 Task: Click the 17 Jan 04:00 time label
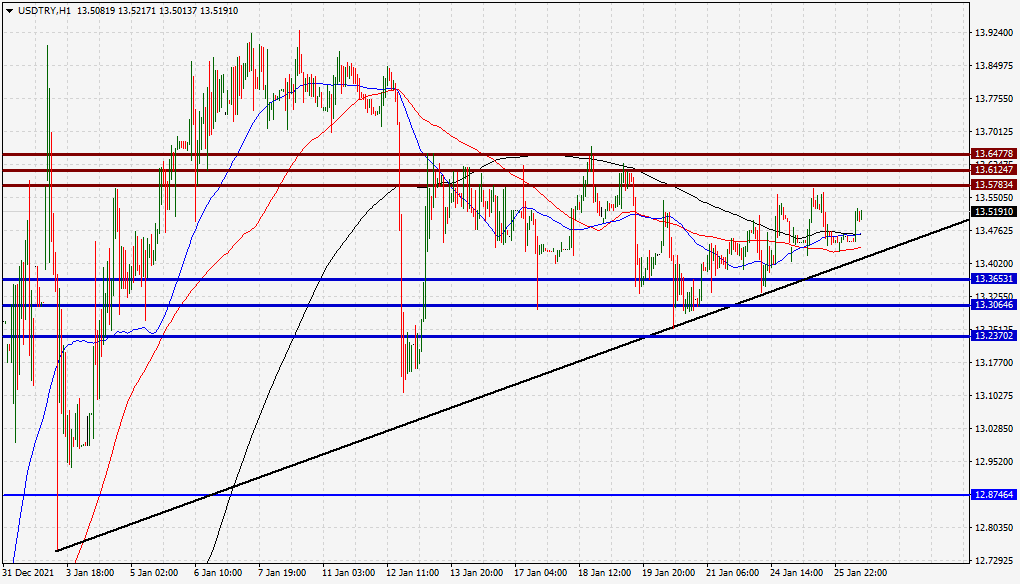[540, 573]
